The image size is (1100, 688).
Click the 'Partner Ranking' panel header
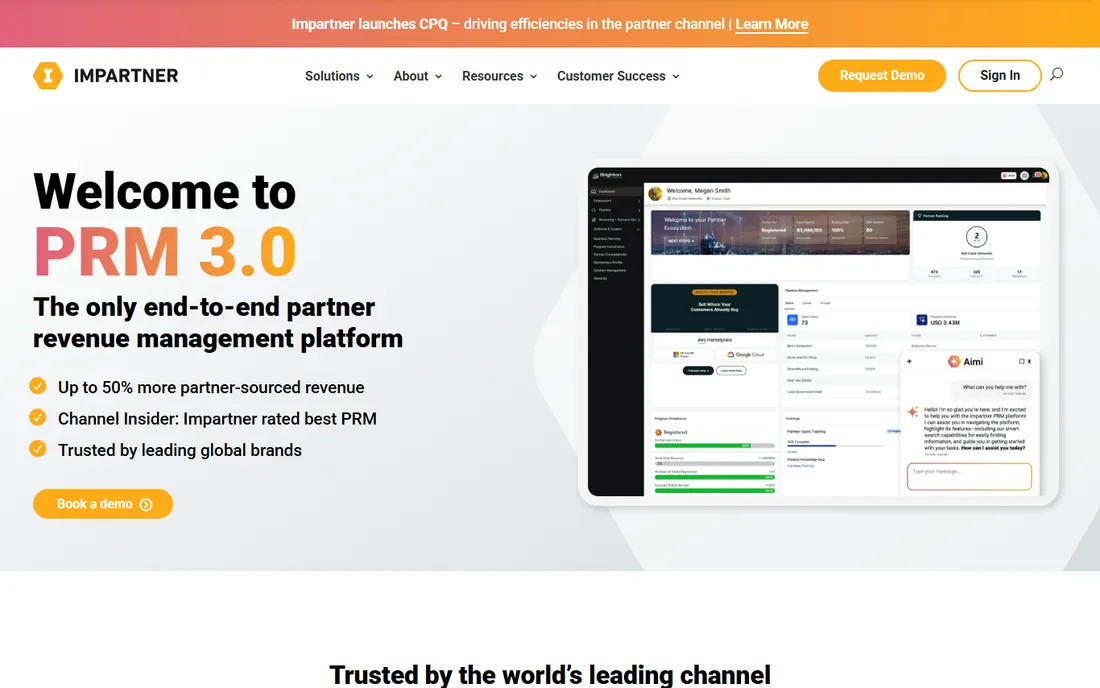(976, 215)
